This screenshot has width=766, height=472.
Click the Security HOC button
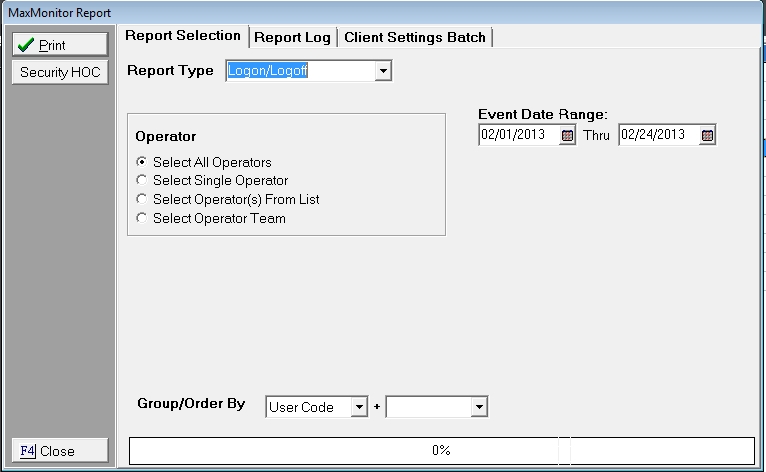[x=58, y=72]
